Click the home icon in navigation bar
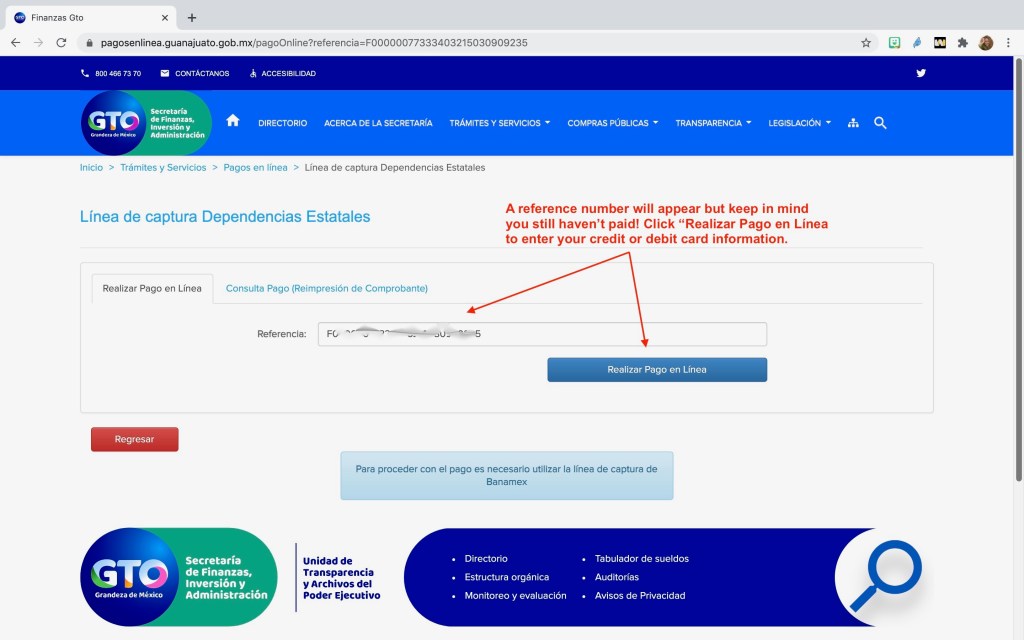This screenshot has height=640, width=1024. [x=233, y=121]
